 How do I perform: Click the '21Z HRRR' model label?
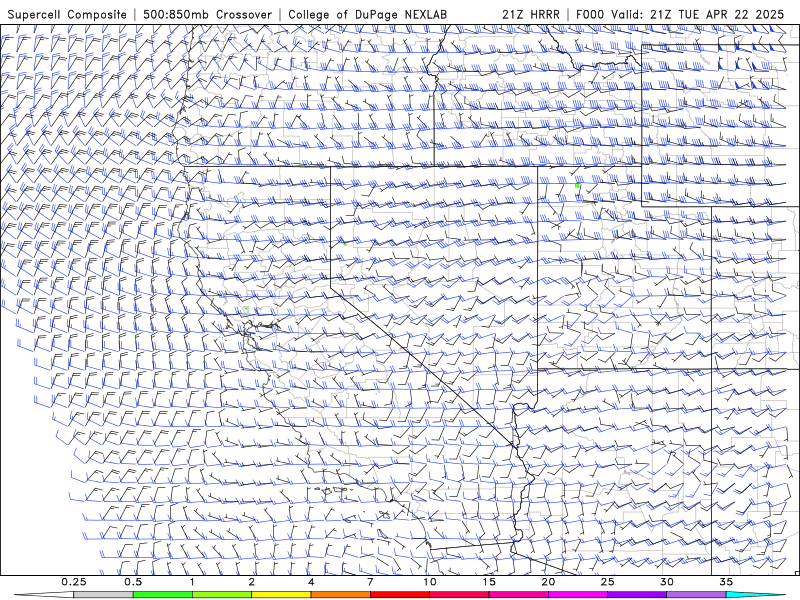[531, 15]
